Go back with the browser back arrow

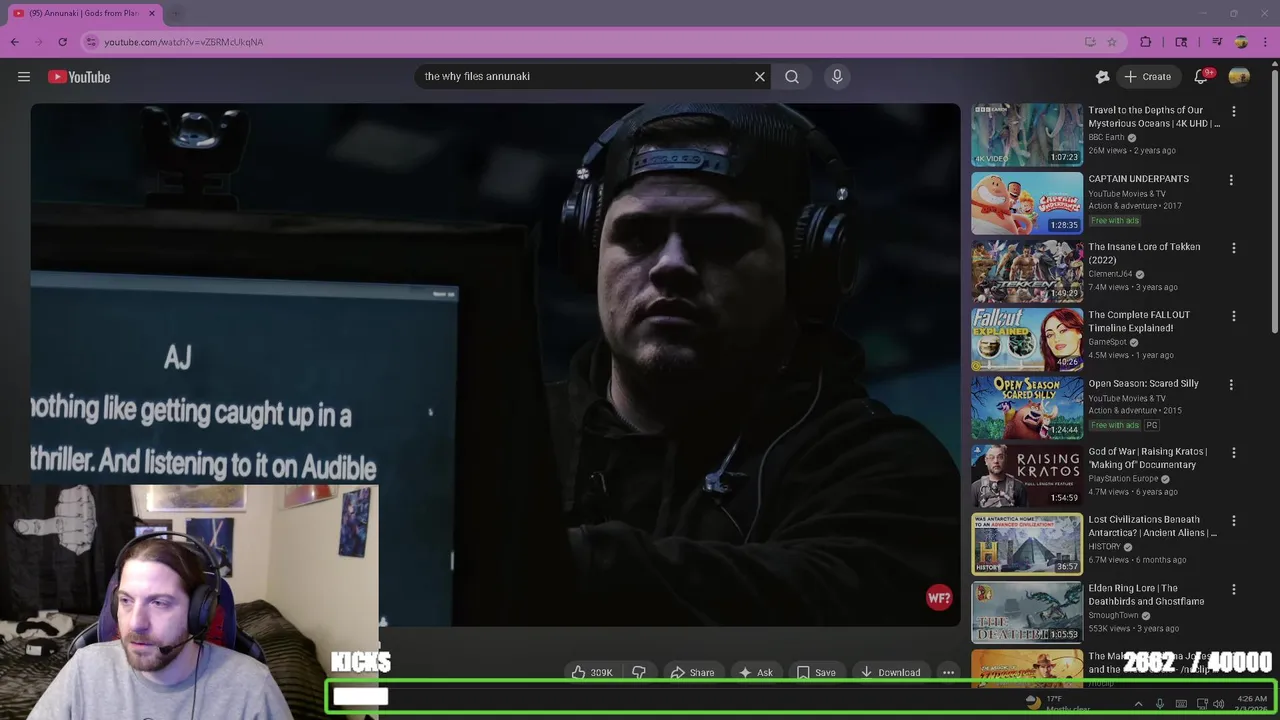(x=14, y=42)
